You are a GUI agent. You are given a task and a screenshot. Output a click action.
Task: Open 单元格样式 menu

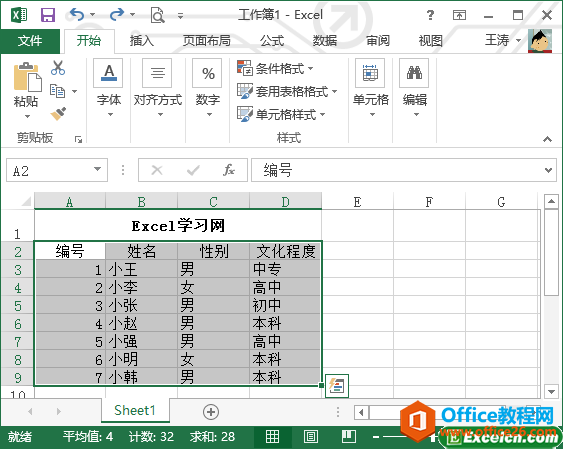(x=281, y=114)
